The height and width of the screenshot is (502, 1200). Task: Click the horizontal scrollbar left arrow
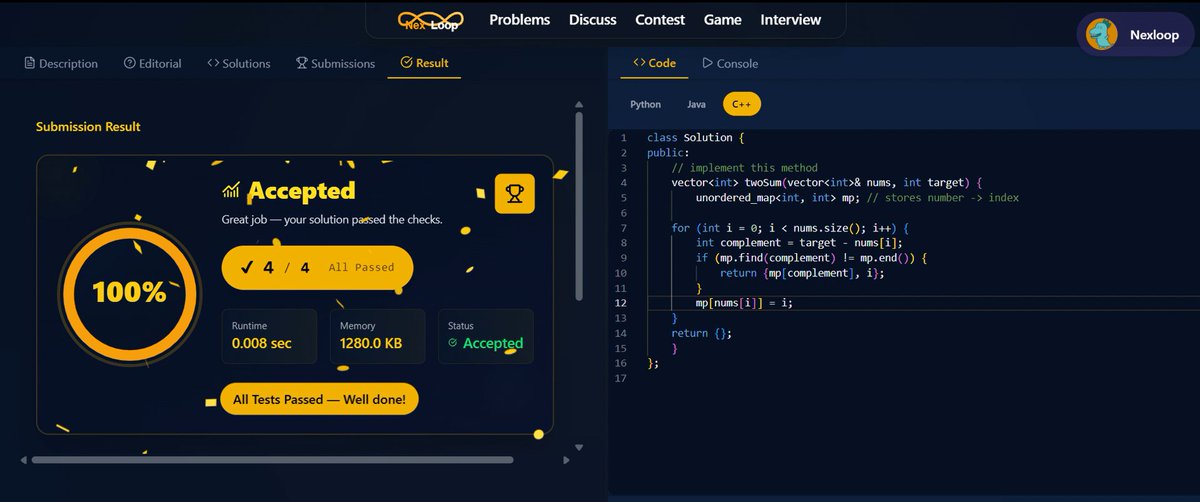[23, 460]
